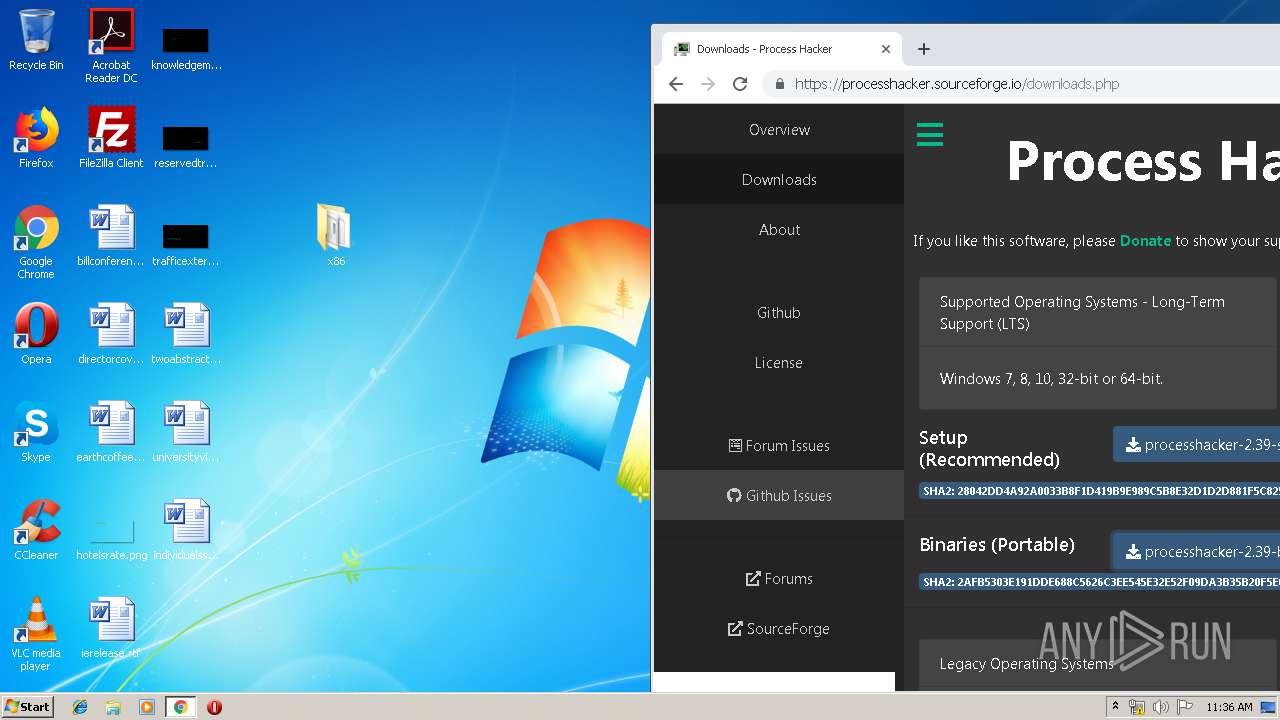Select directorcov... Word document
Screen dimensions: 1280x720
pos(111,334)
